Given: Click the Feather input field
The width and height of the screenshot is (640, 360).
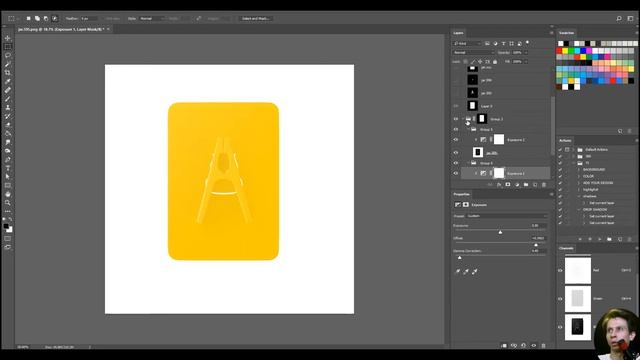Looking at the screenshot, I should [x=89, y=18].
